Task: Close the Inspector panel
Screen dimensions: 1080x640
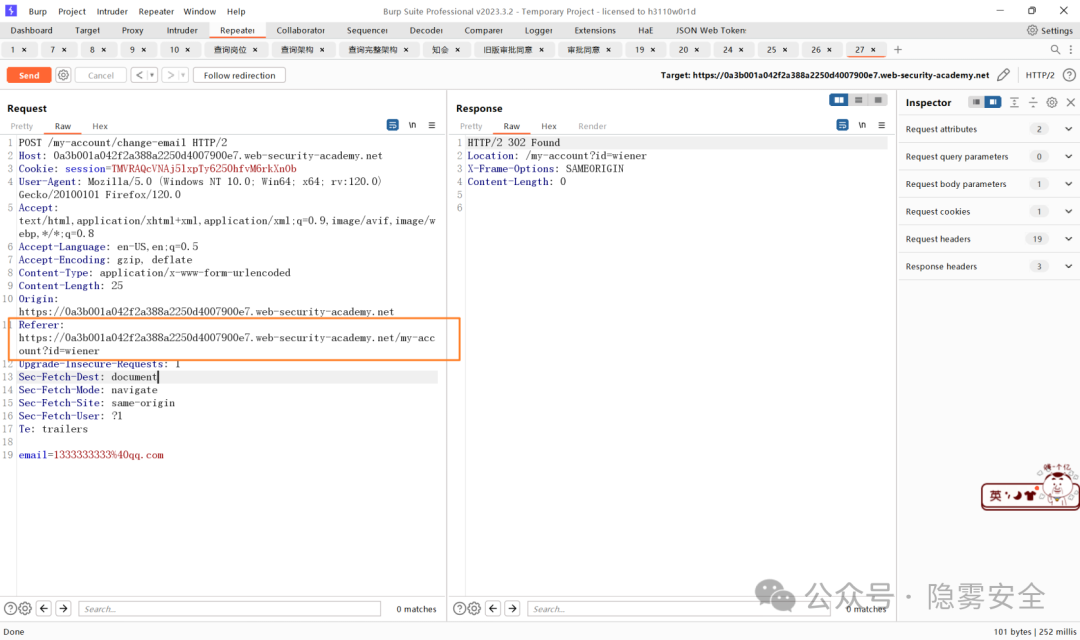Action: (1070, 102)
